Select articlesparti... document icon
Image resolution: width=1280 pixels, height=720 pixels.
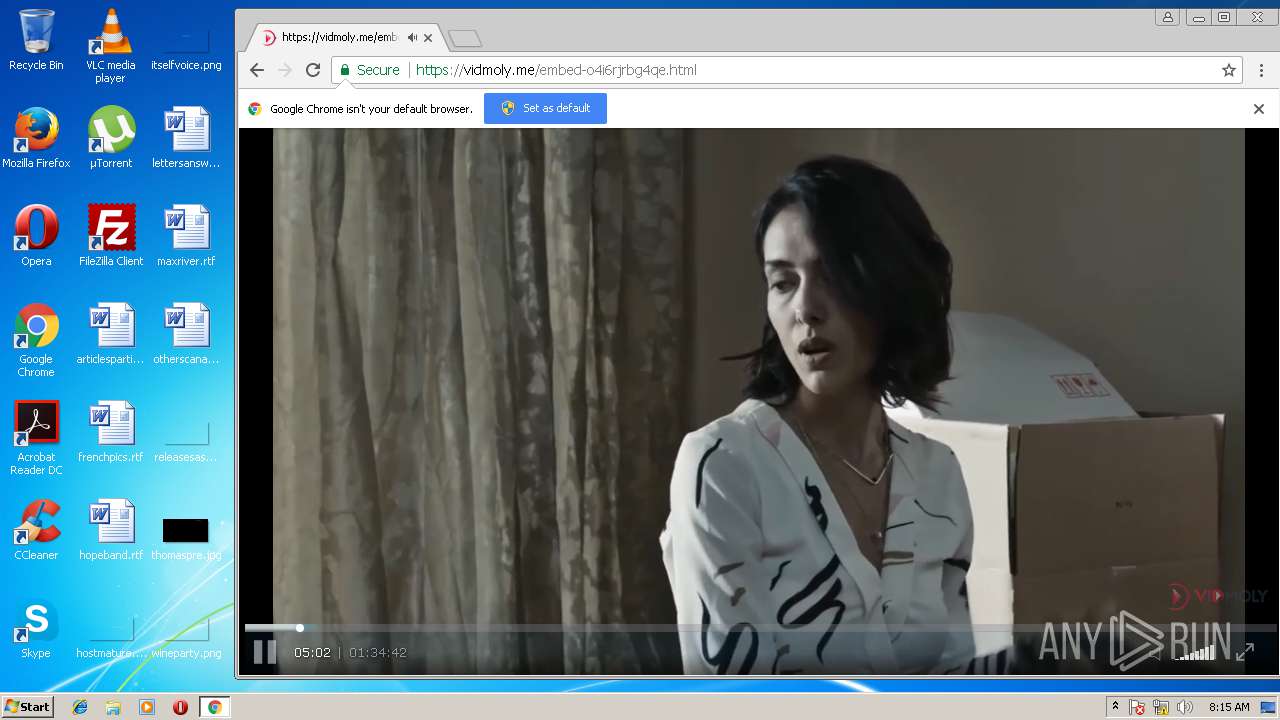(x=110, y=333)
